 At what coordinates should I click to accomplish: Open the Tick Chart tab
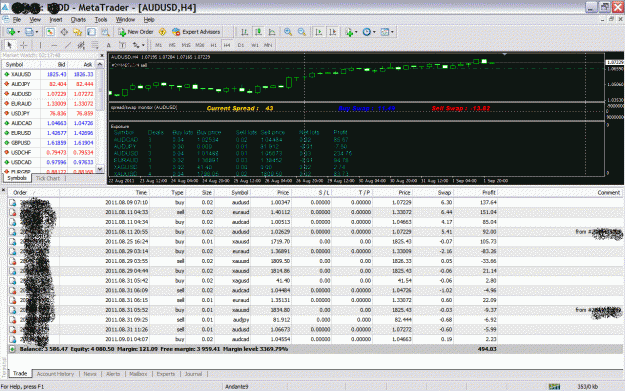click(48, 178)
